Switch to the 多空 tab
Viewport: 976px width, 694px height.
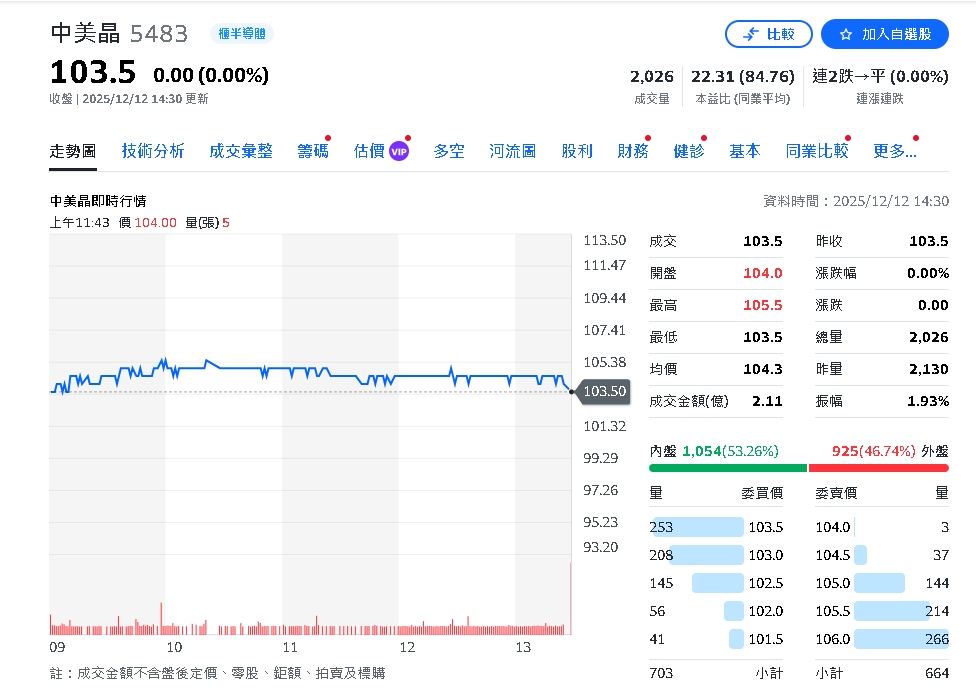coord(448,150)
